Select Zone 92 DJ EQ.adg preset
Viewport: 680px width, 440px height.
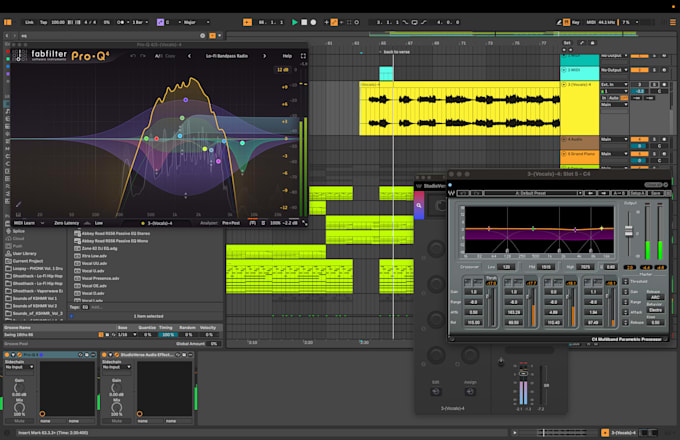(x=99, y=248)
